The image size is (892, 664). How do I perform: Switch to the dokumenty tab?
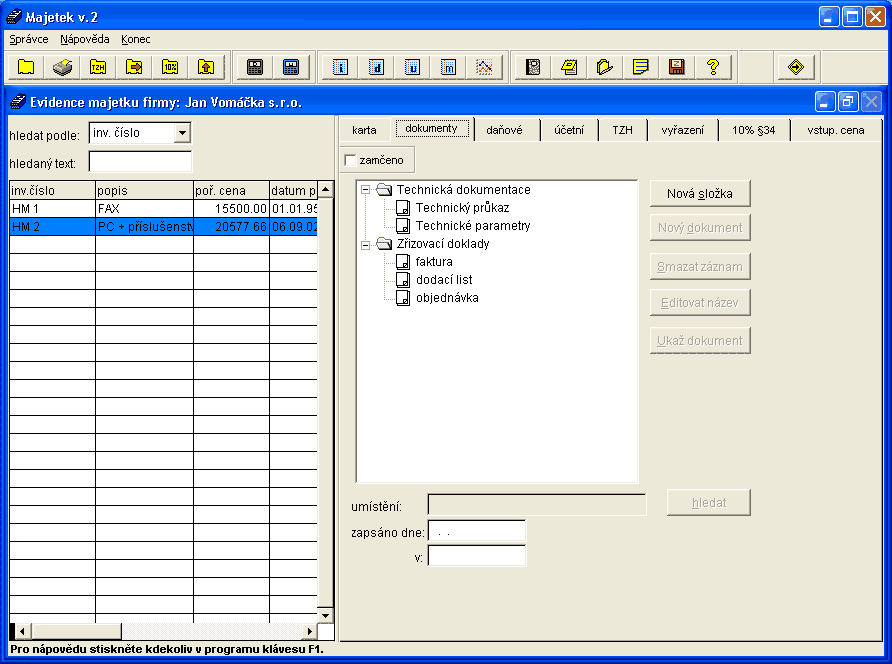coord(431,129)
